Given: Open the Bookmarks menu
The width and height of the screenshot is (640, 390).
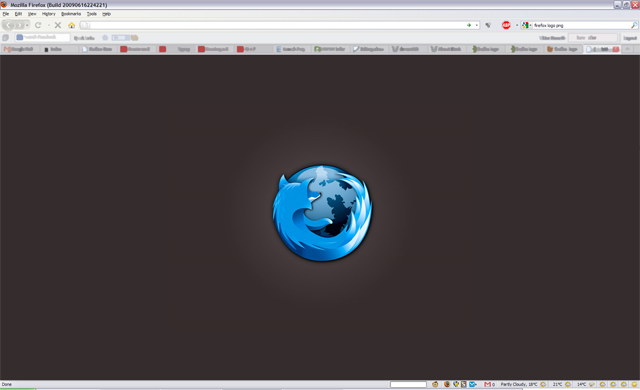Looking at the screenshot, I should tap(71, 14).
